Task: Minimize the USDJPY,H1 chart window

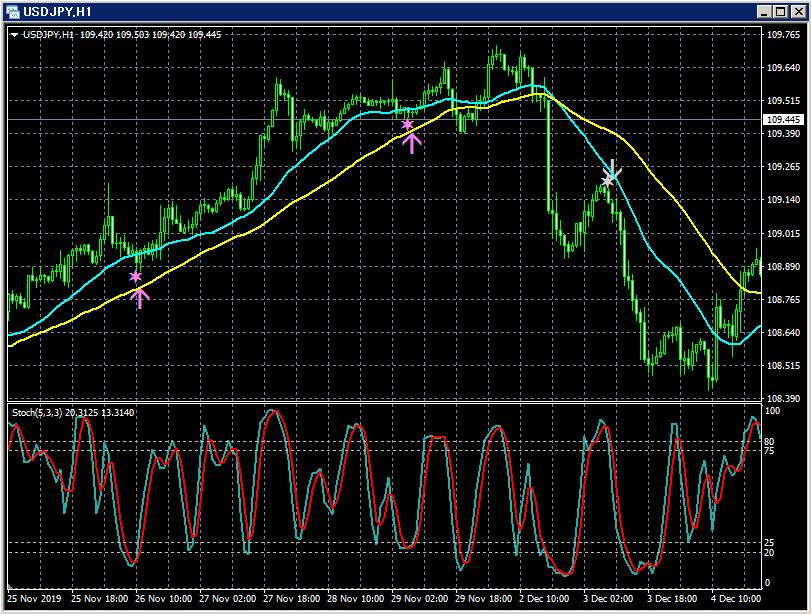Action: (x=764, y=11)
